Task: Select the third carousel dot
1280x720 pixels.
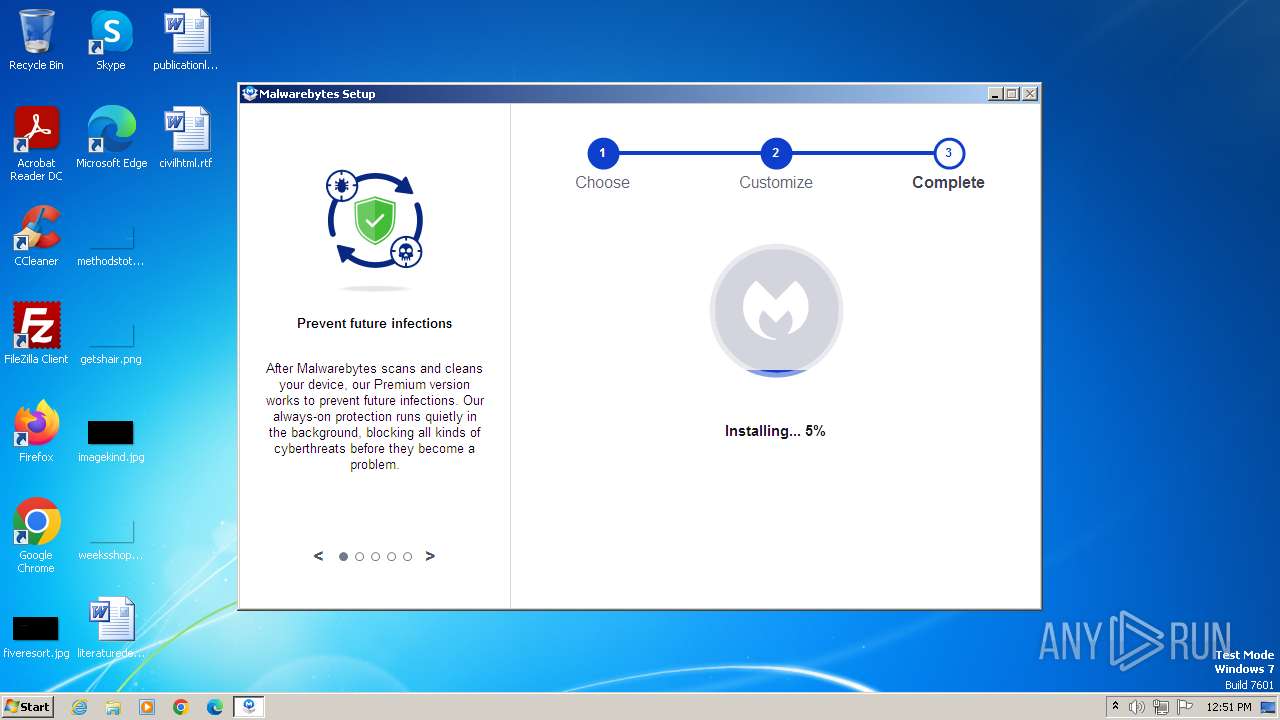Action: point(375,557)
